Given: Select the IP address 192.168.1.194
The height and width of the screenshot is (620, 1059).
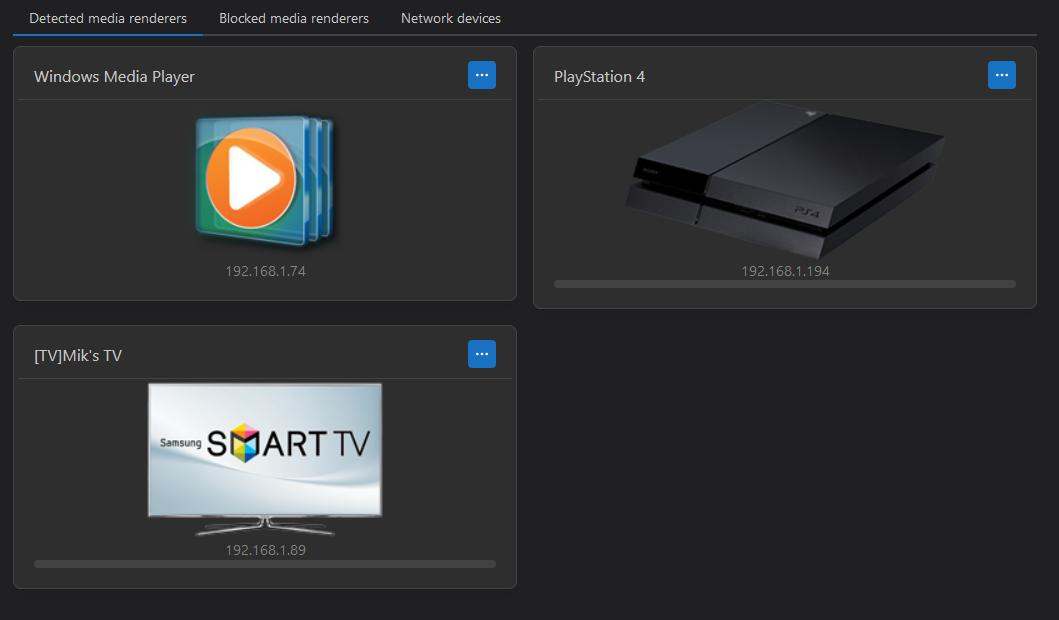Looking at the screenshot, I should click(x=785, y=271).
